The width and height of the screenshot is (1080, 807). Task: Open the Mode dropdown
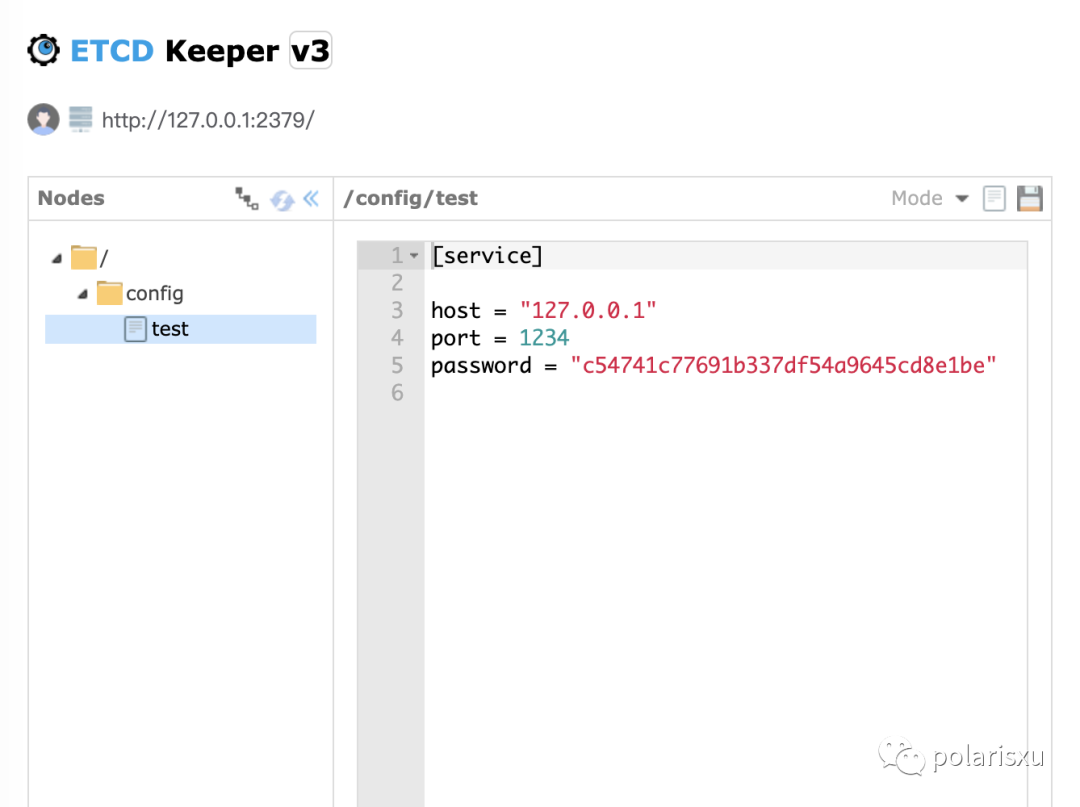[x=930, y=198]
